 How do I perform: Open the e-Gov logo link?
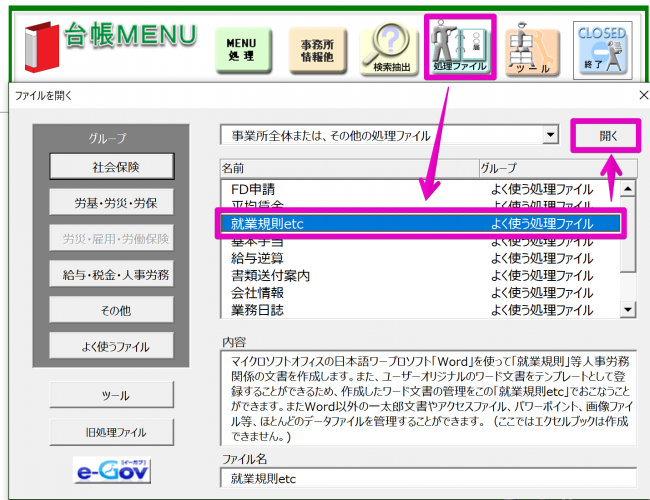click(x=113, y=470)
